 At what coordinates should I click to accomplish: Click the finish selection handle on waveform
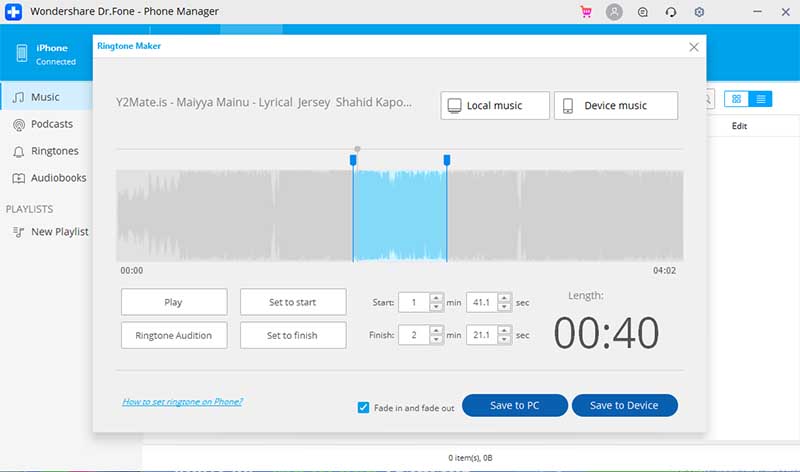(447, 160)
